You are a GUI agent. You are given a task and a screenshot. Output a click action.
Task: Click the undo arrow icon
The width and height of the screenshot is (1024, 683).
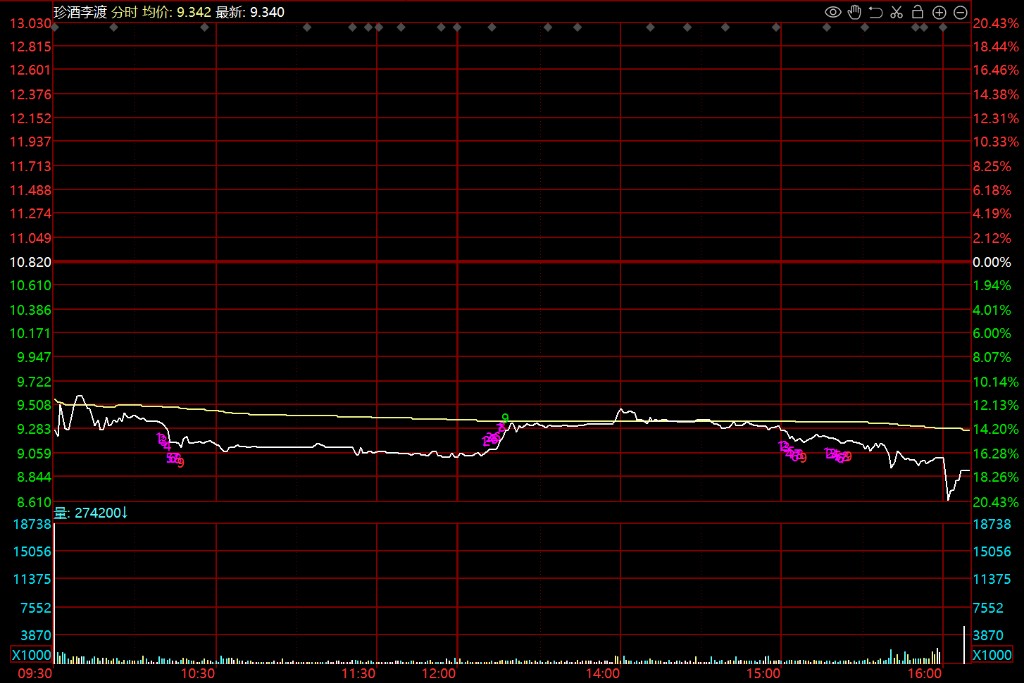click(x=875, y=12)
